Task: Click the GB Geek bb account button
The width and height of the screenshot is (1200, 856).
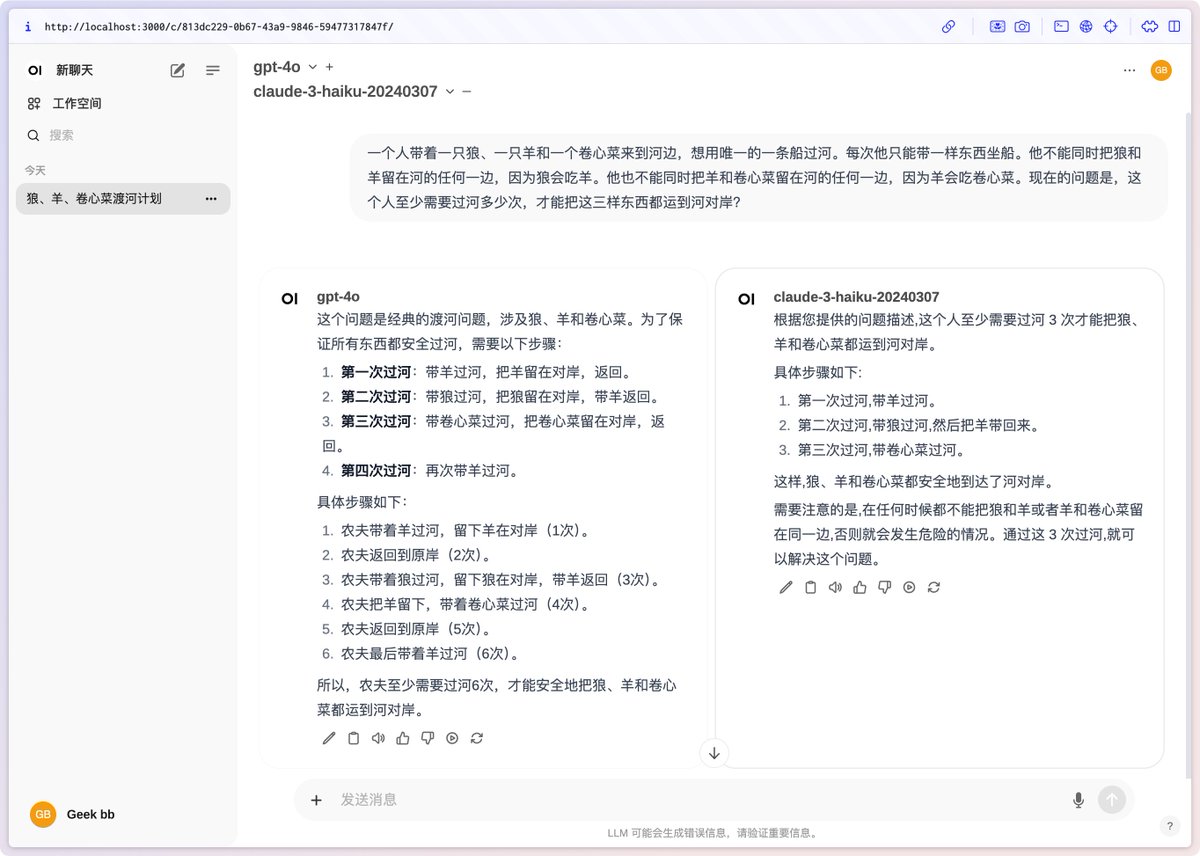Action: point(70,814)
